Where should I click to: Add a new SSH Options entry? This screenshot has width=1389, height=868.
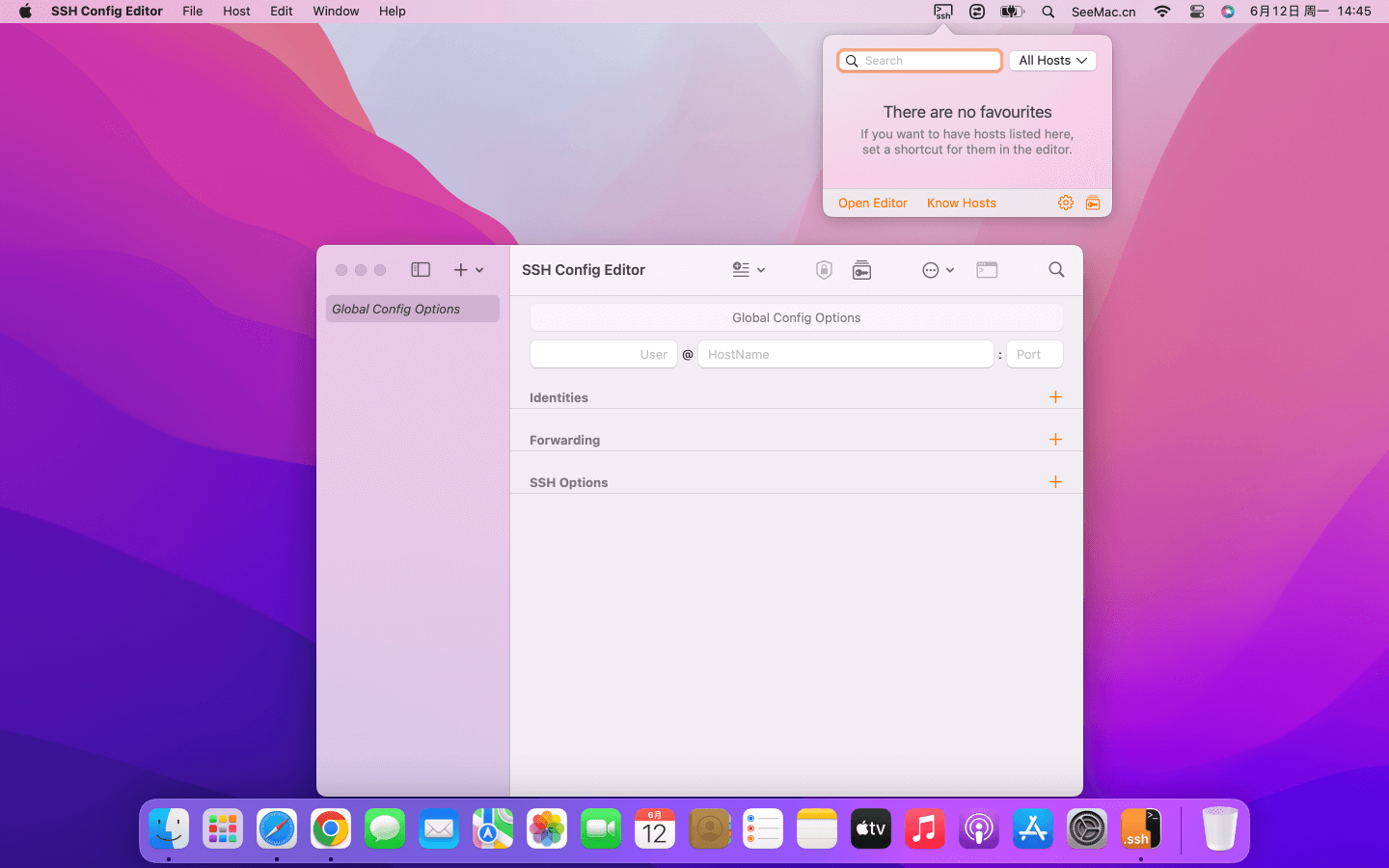[1055, 482]
